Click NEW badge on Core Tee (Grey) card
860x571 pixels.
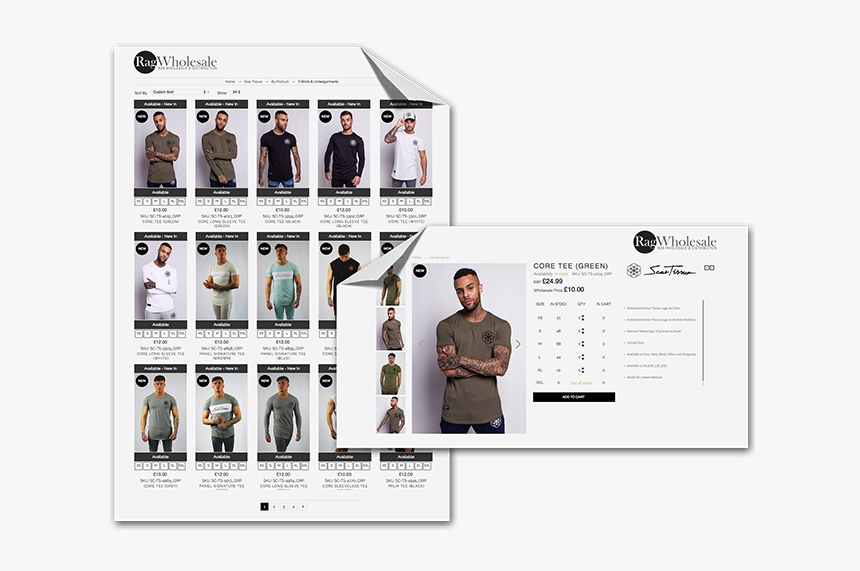pos(142,381)
